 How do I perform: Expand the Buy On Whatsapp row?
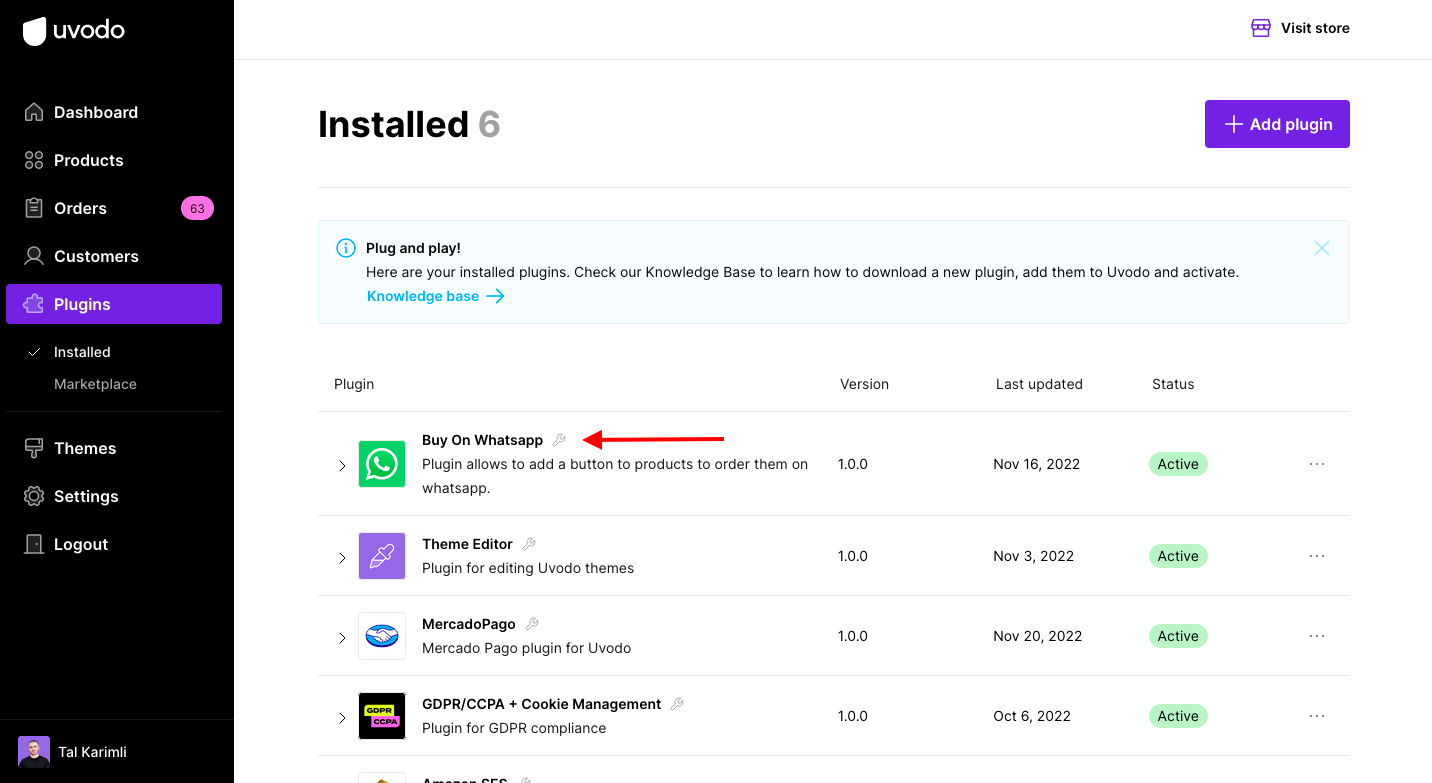pos(342,466)
